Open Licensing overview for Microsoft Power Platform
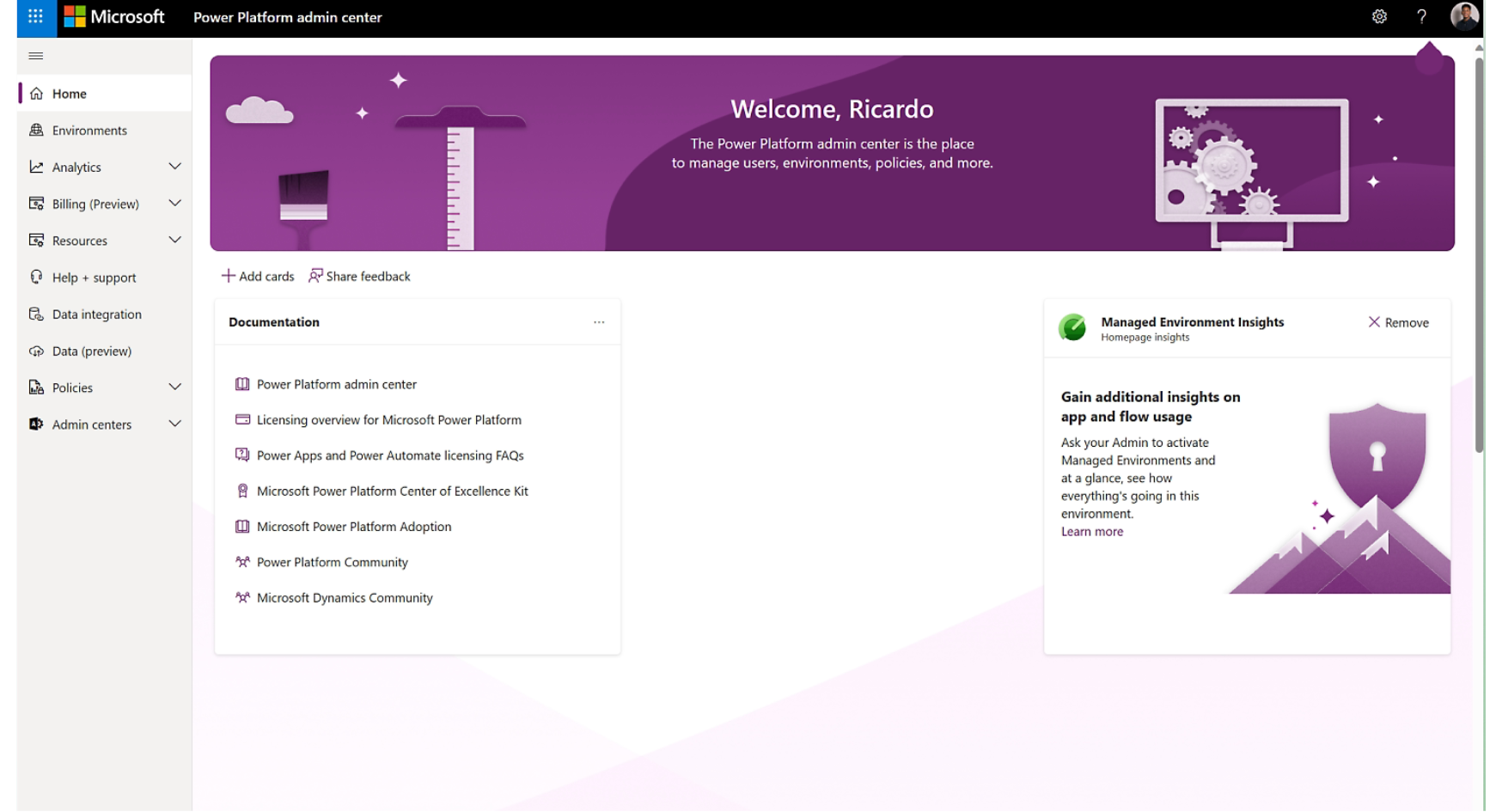This screenshot has width=1502, height=812. pos(389,419)
